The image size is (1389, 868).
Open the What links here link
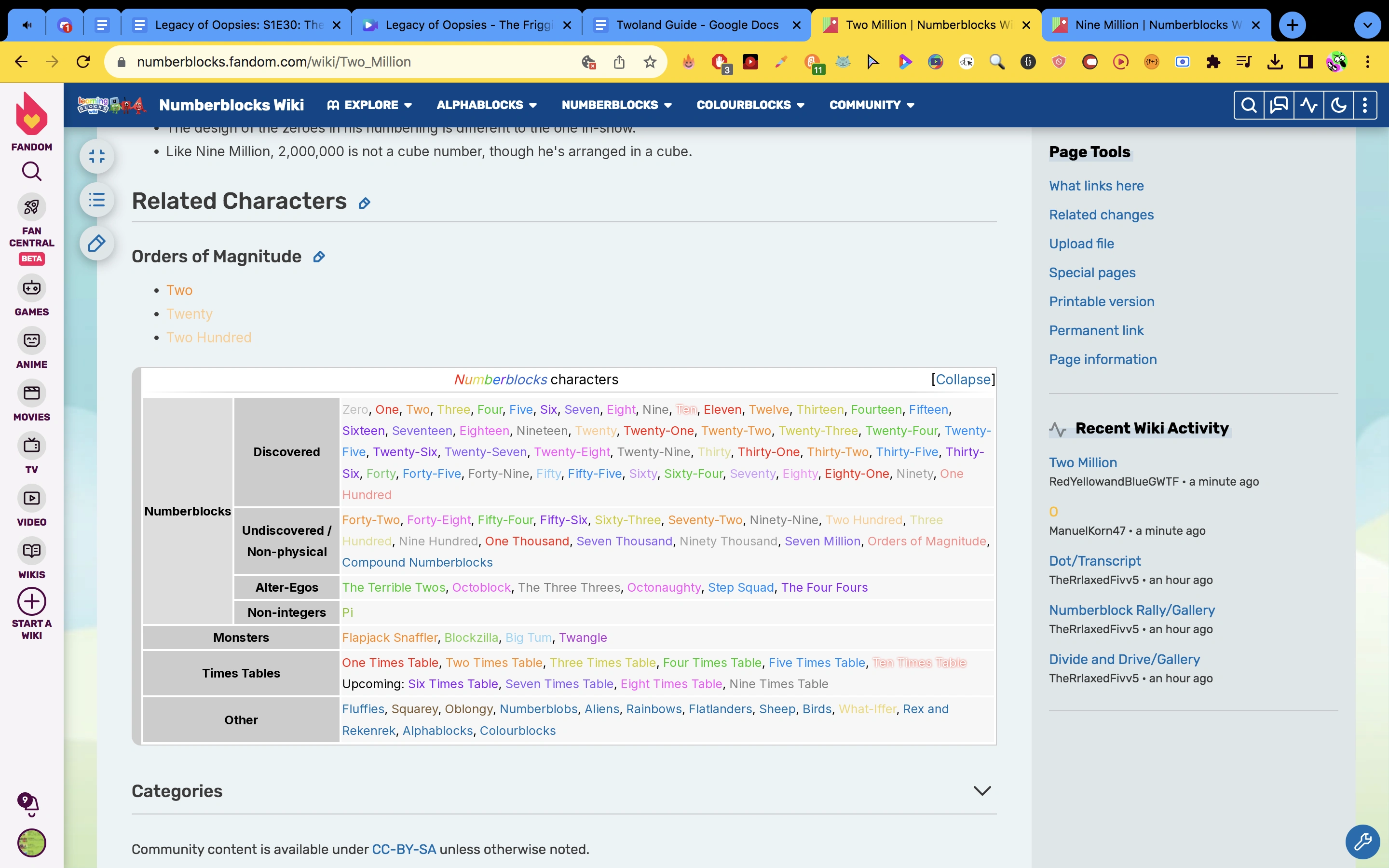tap(1096, 186)
